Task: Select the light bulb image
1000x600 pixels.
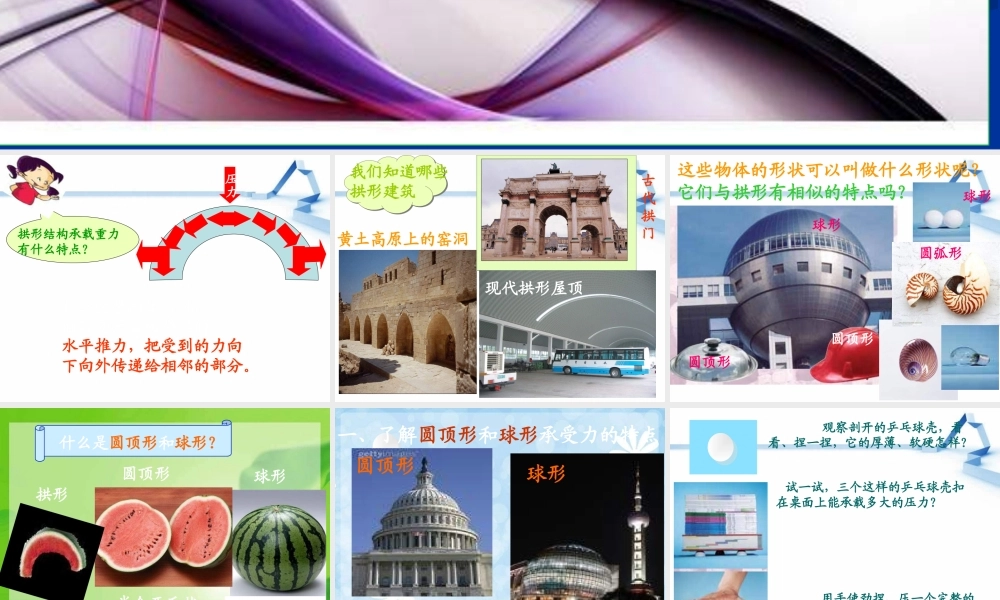Action: [x=966, y=358]
